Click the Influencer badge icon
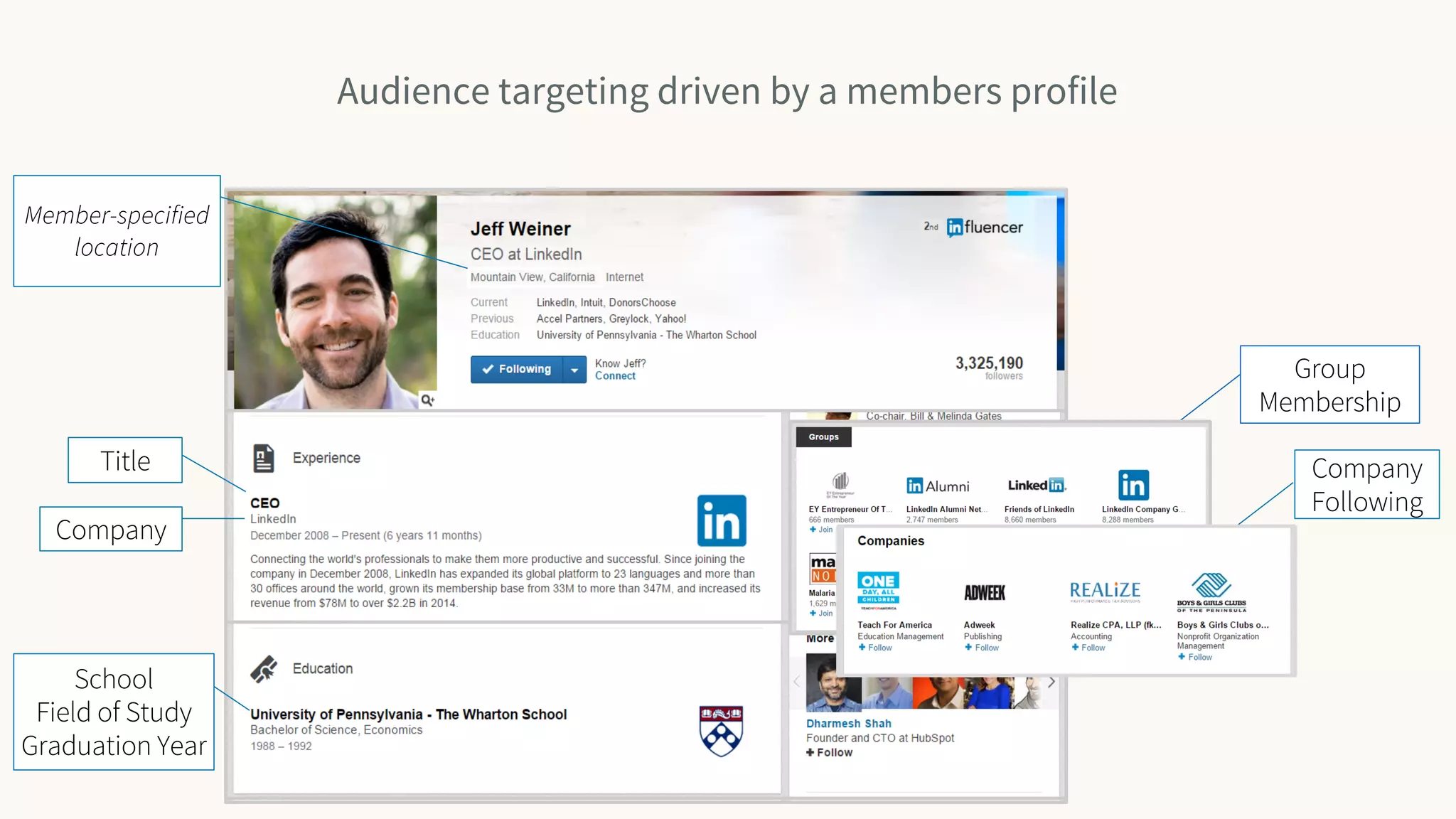 [x=985, y=227]
